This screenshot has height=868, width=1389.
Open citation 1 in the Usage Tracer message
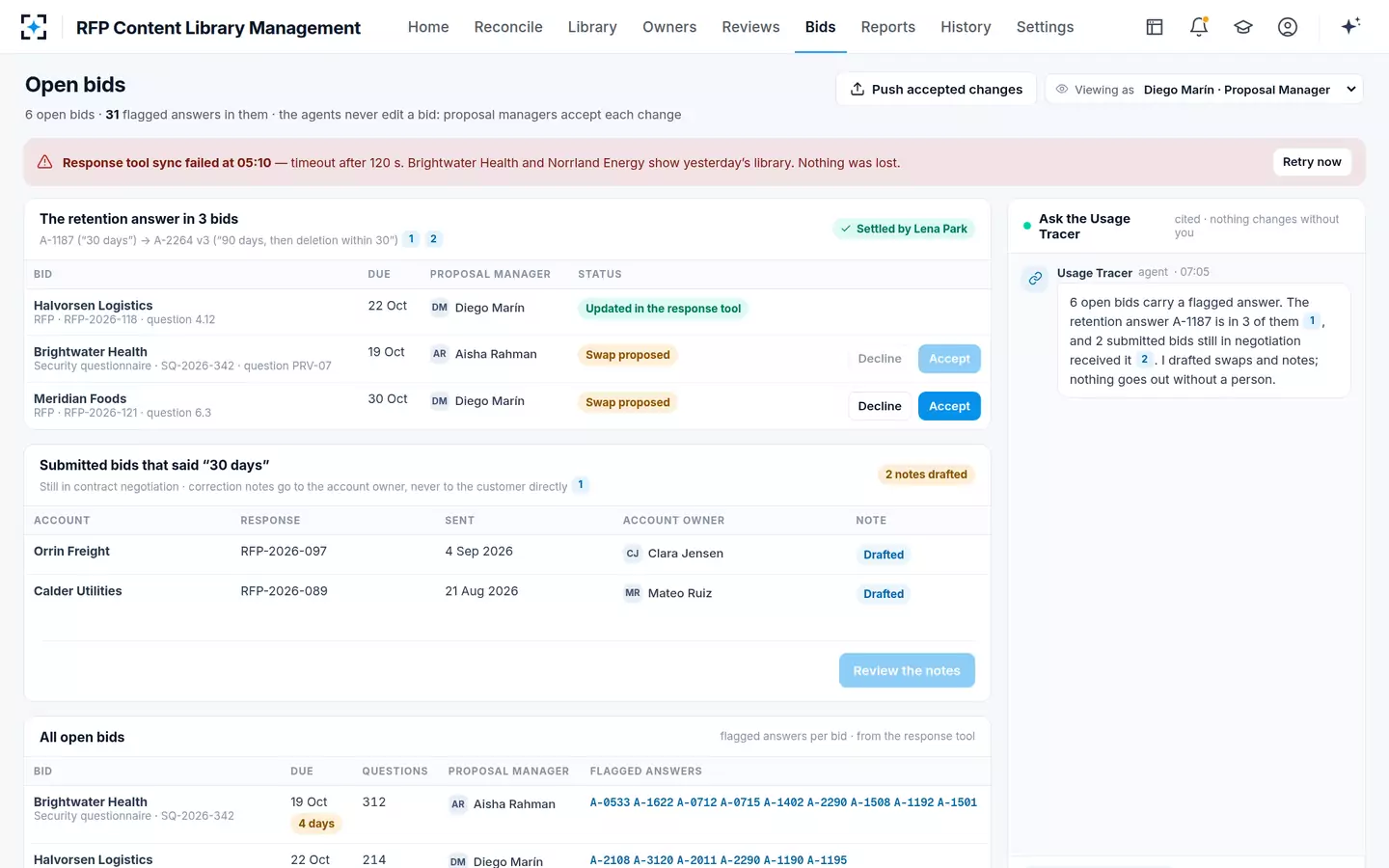click(x=1312, y=321)
